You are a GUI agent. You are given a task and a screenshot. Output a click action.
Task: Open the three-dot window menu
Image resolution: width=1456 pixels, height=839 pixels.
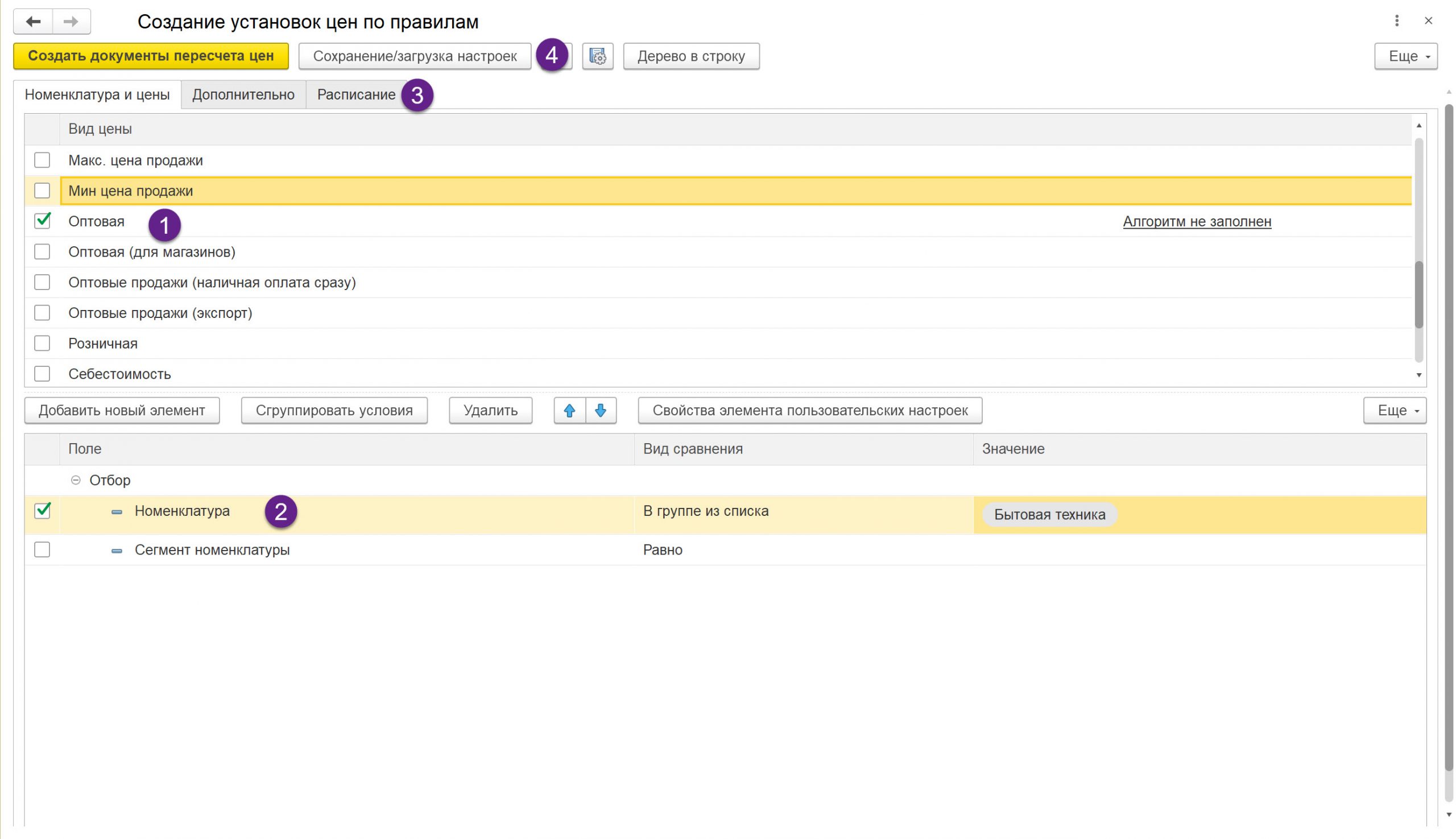click(x=1396, y=20)
